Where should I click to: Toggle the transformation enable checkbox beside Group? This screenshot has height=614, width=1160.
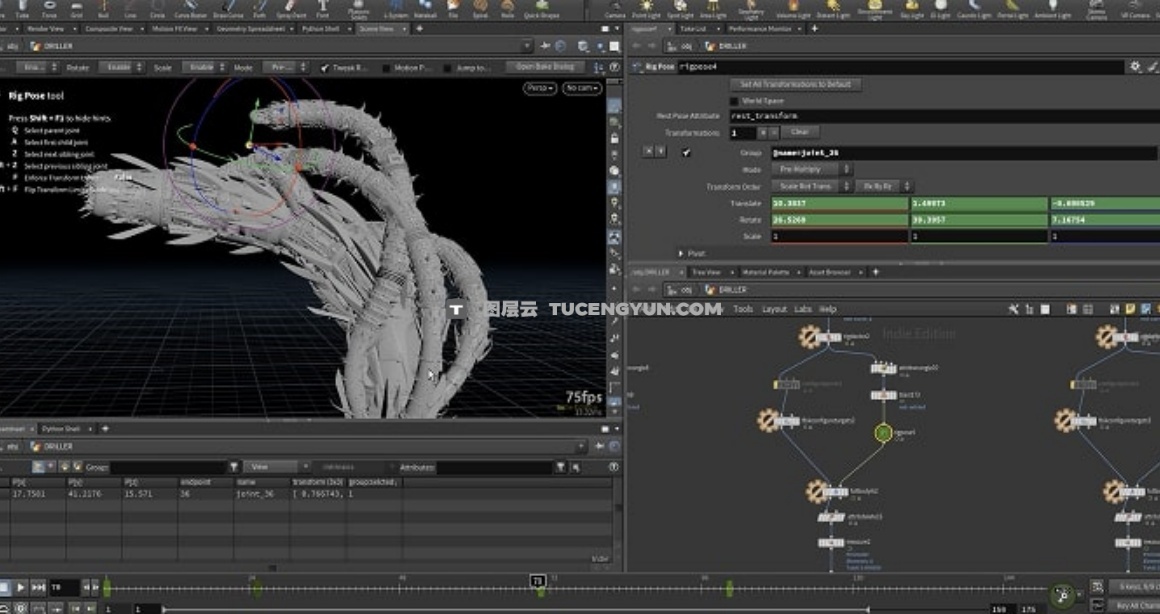pyautogui.click(x=686, y=152)
